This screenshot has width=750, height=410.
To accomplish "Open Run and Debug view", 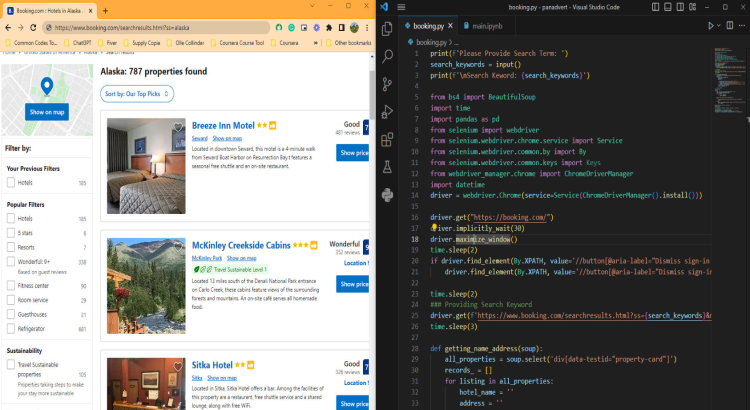I will click(x=387, y=111).
